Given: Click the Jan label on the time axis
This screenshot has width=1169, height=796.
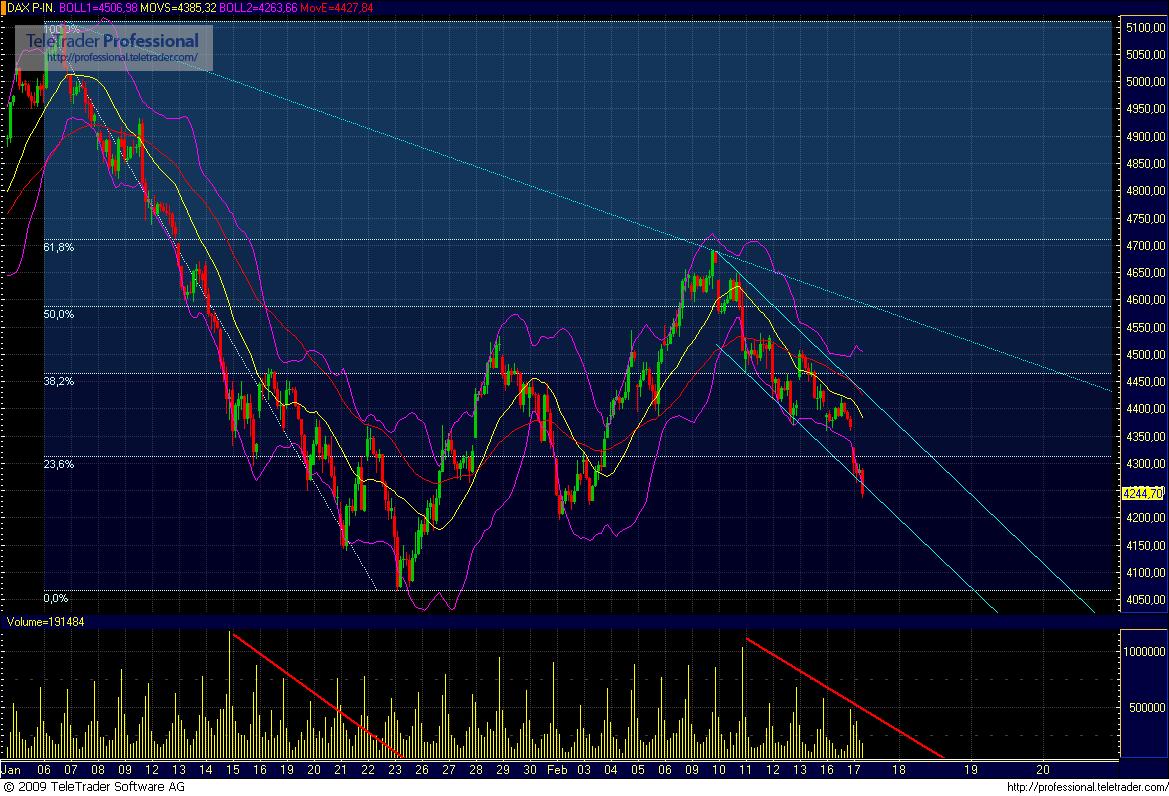Looking at the screenshot, I should (12, 770).
